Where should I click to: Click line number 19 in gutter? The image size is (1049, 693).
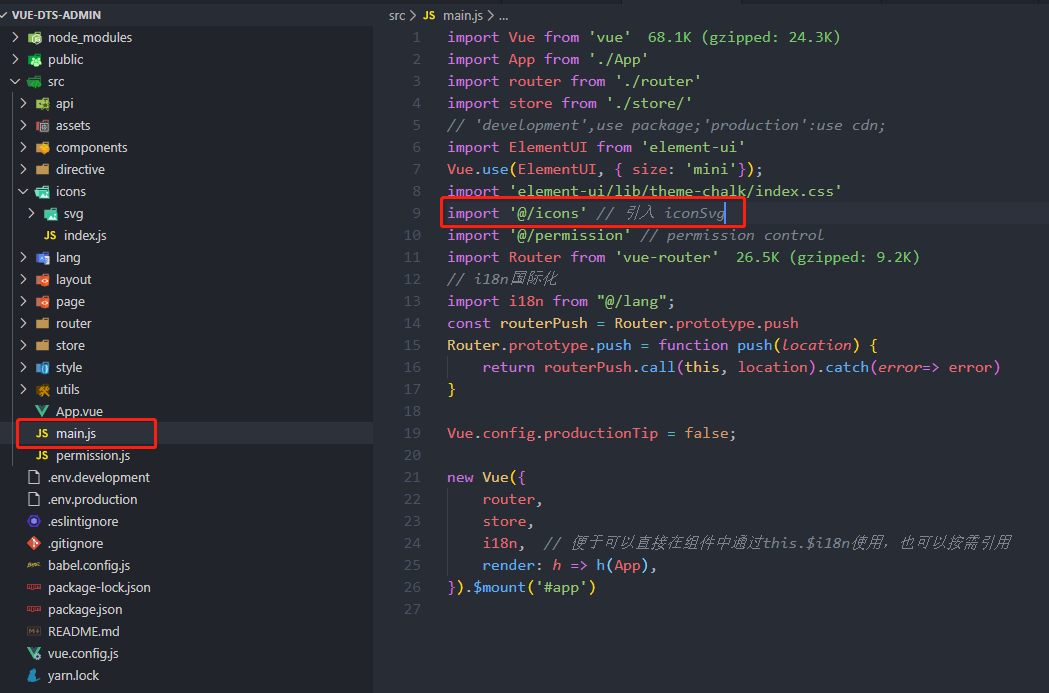413,433
